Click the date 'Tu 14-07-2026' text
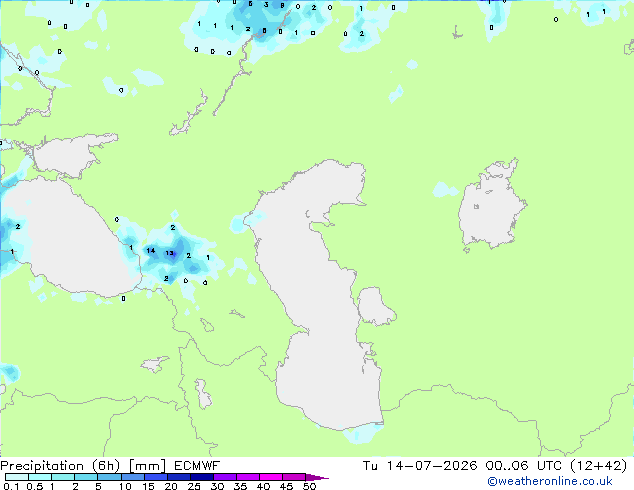 [420, 466]
